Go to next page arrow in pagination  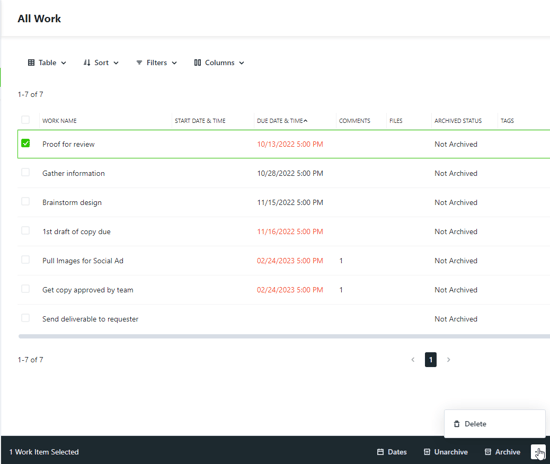click(448, 359)
